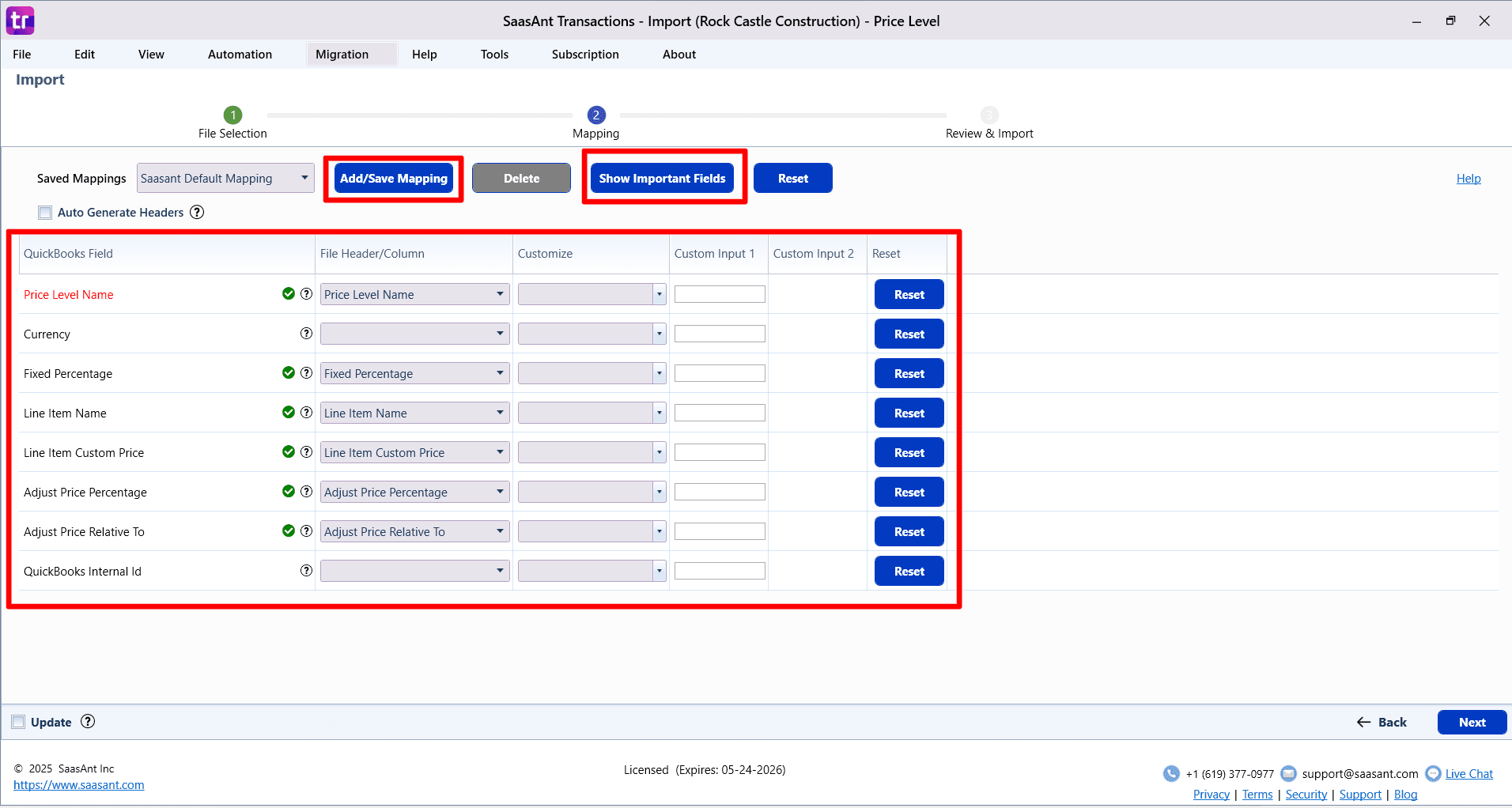Click green mapped checkmark for Line Item Name
The image size is (1512, 808).
tap(289, 413)
